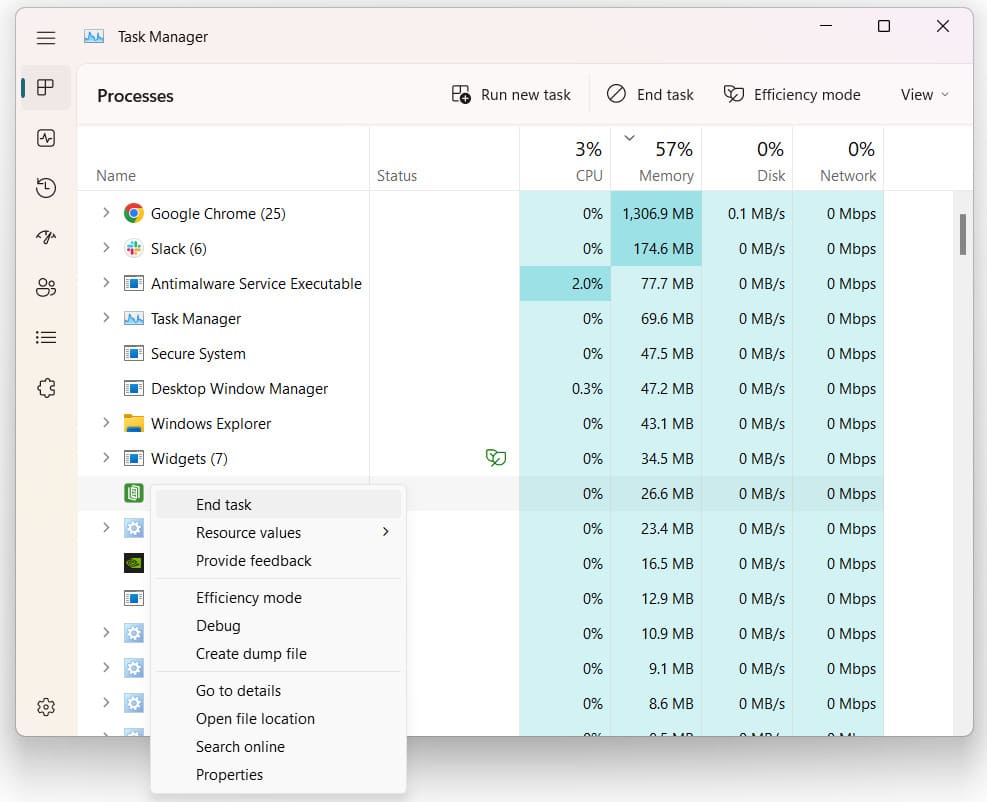The height and width of the screenshot is (802, 987).
Task: Open Services page in sidebar
Action: (45, 388)
